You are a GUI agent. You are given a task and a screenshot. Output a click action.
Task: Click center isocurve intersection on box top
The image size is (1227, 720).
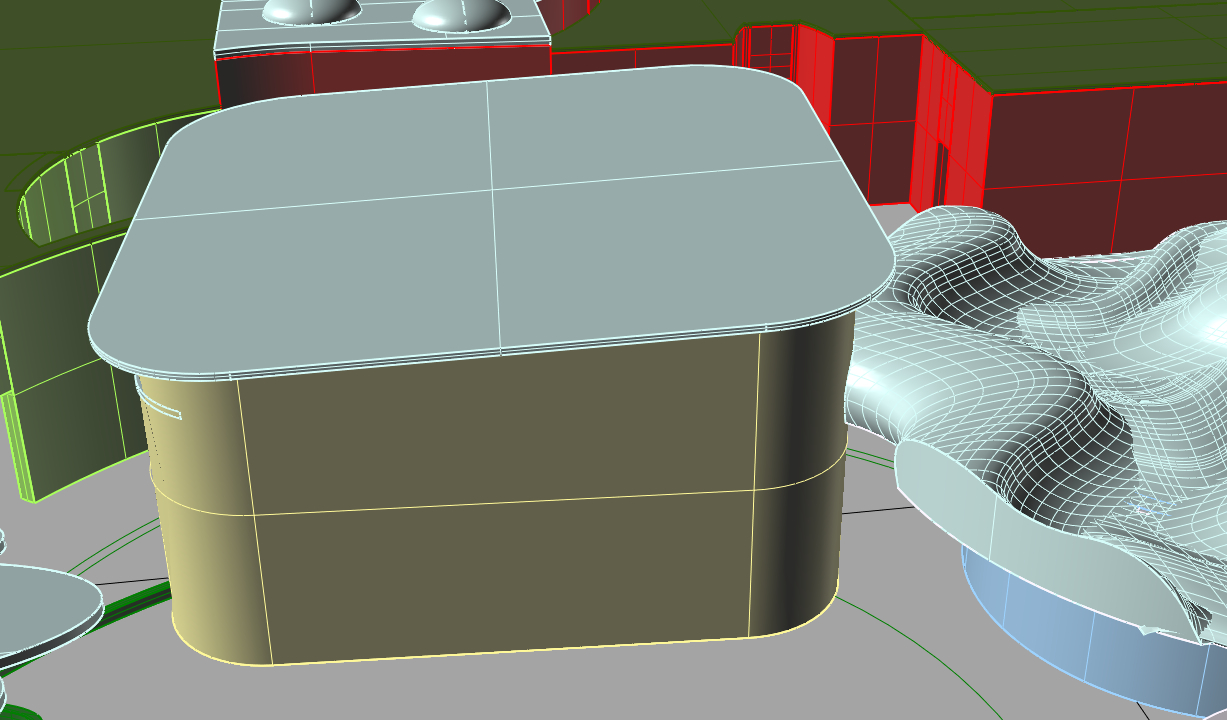coord(492,188)
